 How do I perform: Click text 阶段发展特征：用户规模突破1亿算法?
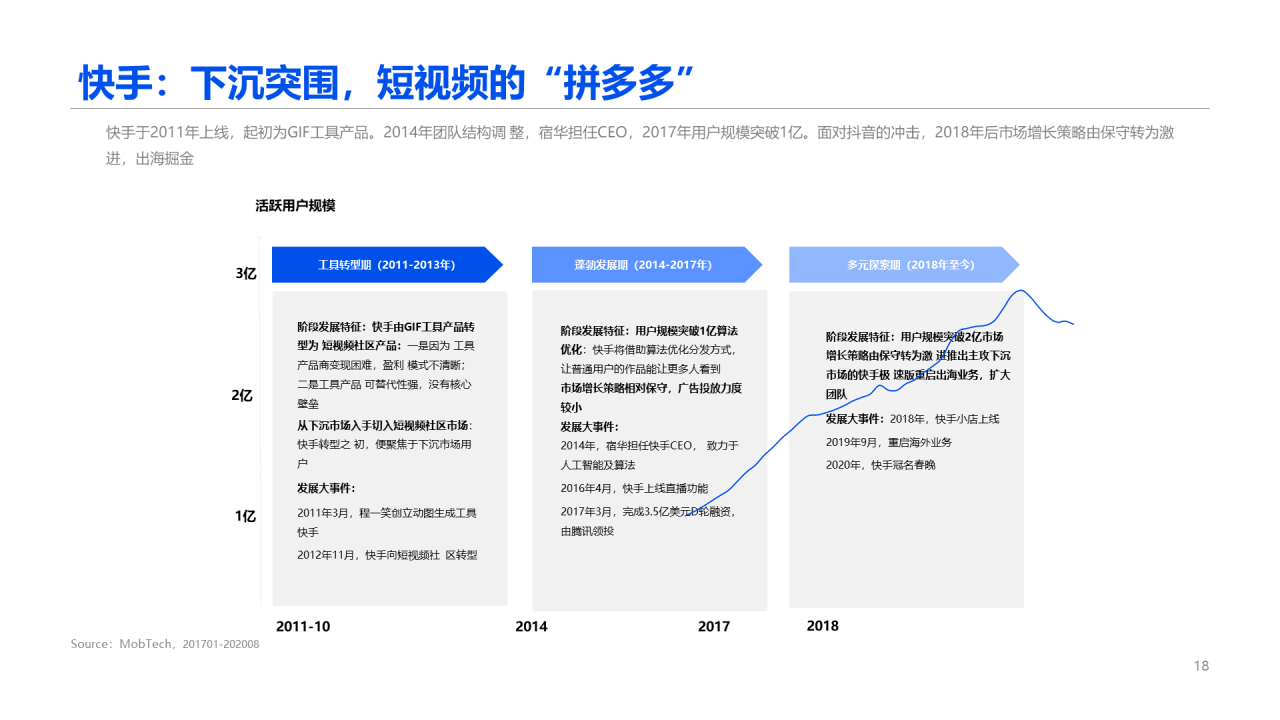[649, 330]
